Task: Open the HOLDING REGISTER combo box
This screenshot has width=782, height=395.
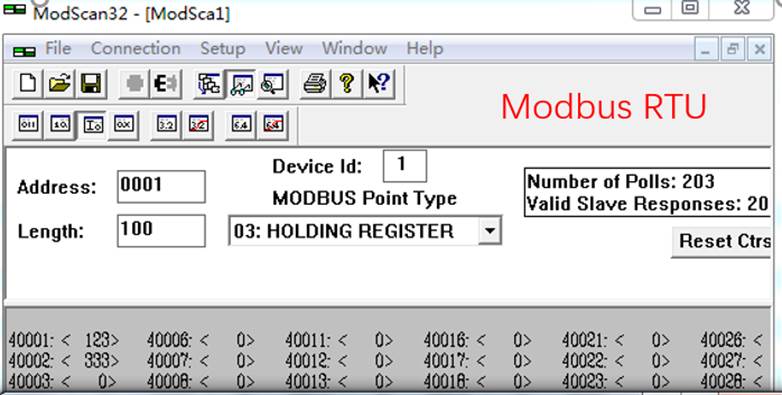Action: pyautogui.click(x=365, y=230)
